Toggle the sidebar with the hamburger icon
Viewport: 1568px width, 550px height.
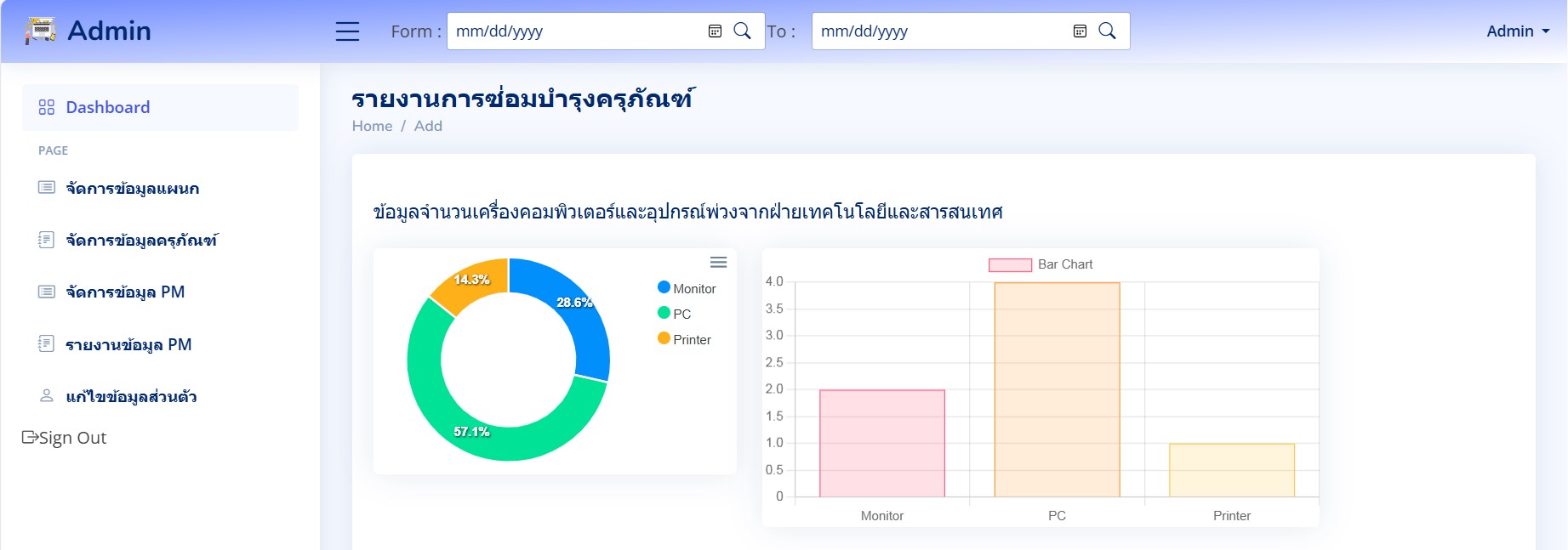pos(347,31)
